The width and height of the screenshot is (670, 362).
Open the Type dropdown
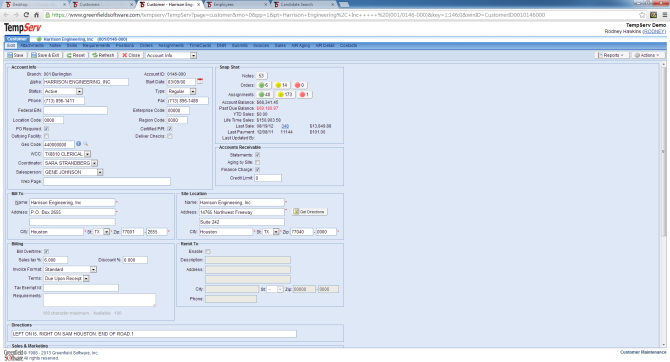pyautogui.click(x=193, y=91)
